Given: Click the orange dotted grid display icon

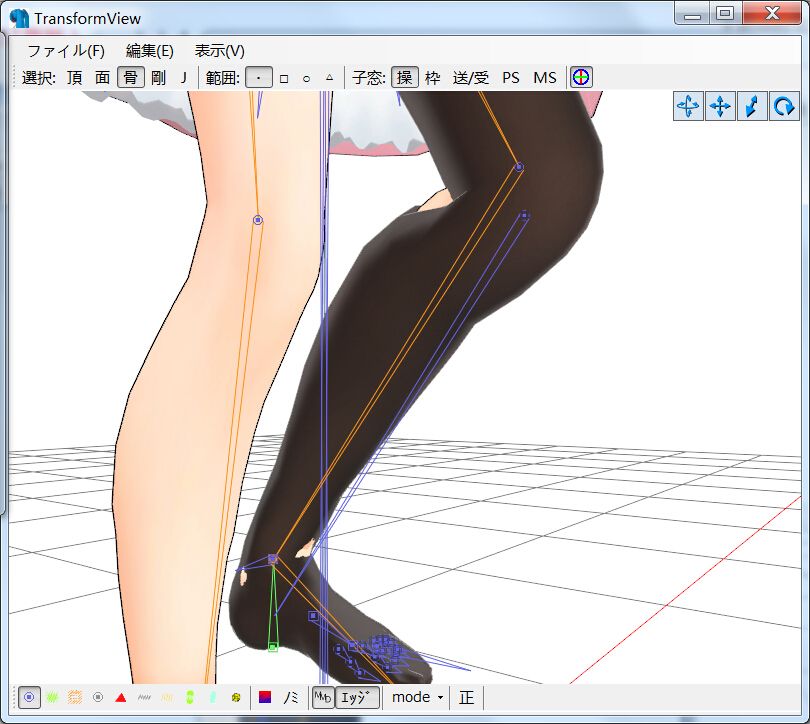Looking at the screenshot, I should click(75, 697).
